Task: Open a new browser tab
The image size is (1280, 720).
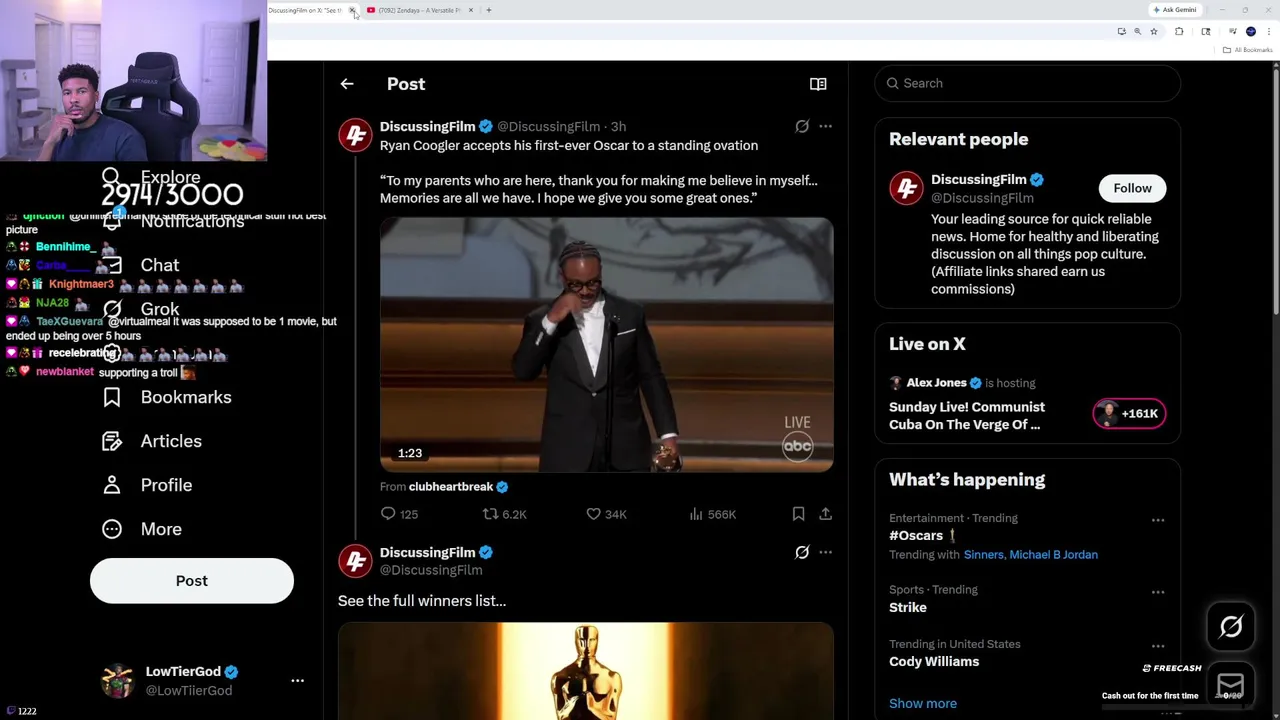Action: [x=488, y=10]
